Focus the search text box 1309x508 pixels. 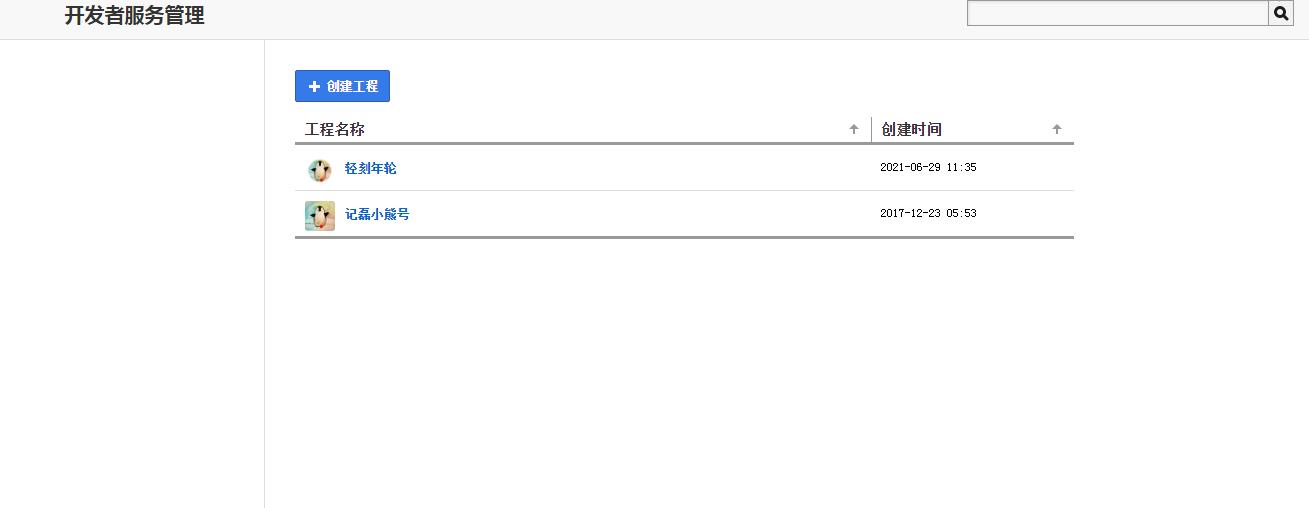[1117, 14]
